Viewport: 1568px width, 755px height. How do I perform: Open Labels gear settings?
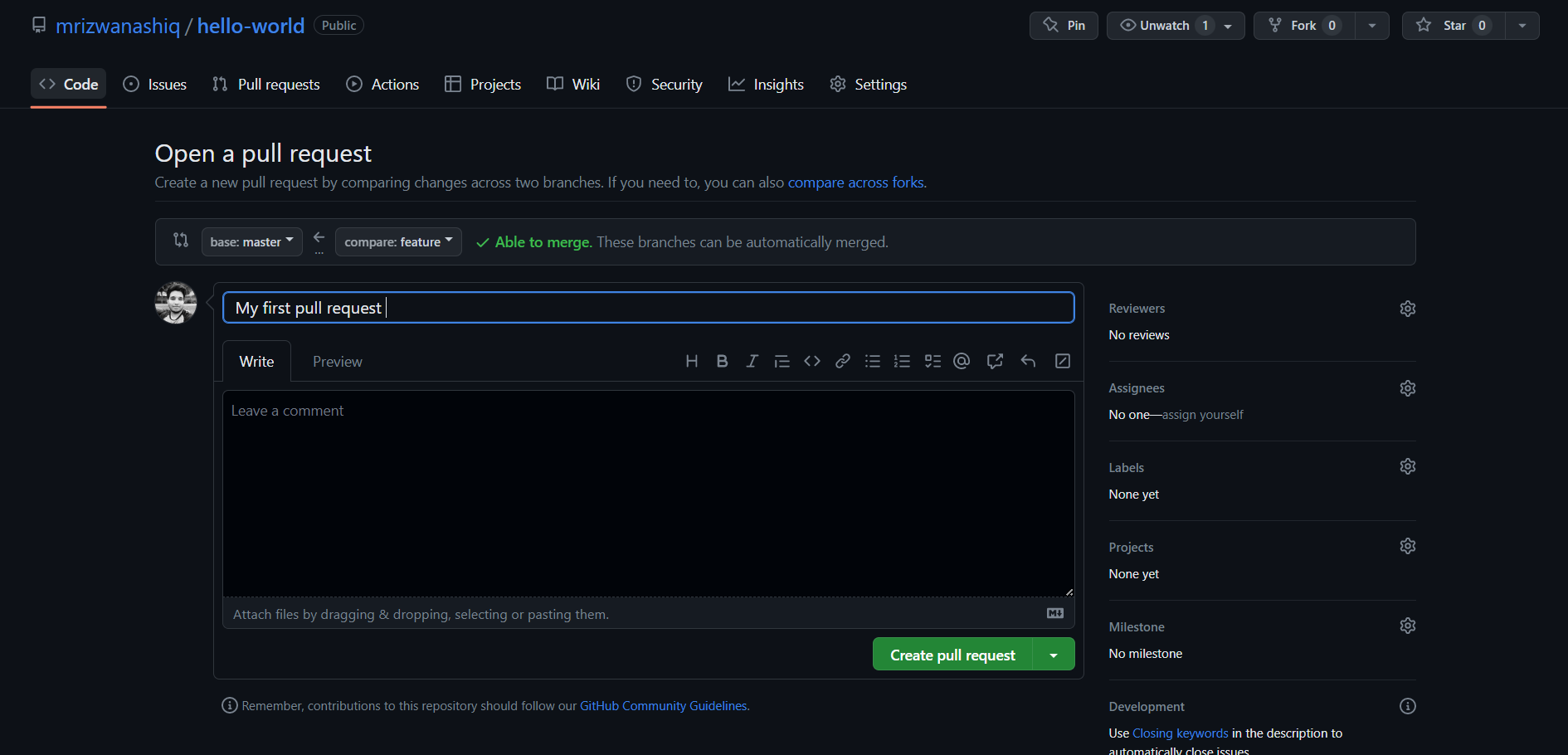(1407, 466)
